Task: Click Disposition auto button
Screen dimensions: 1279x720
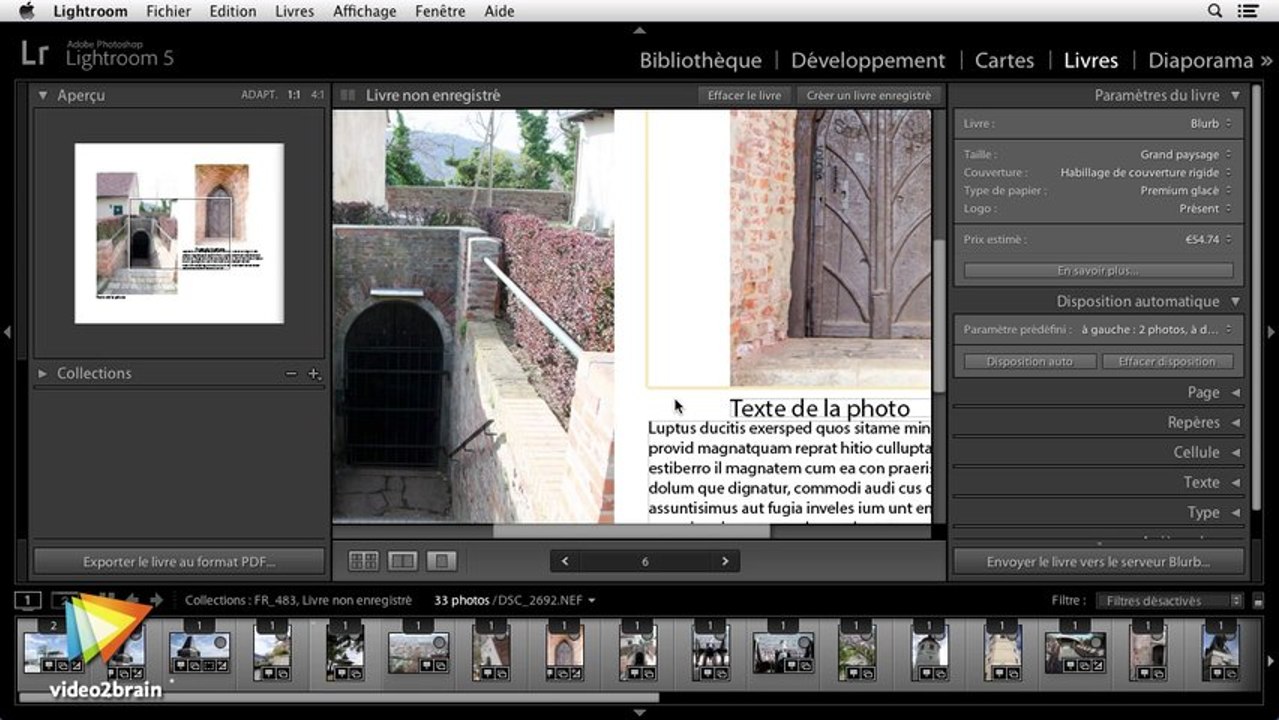Action: tap(1030, 361)
